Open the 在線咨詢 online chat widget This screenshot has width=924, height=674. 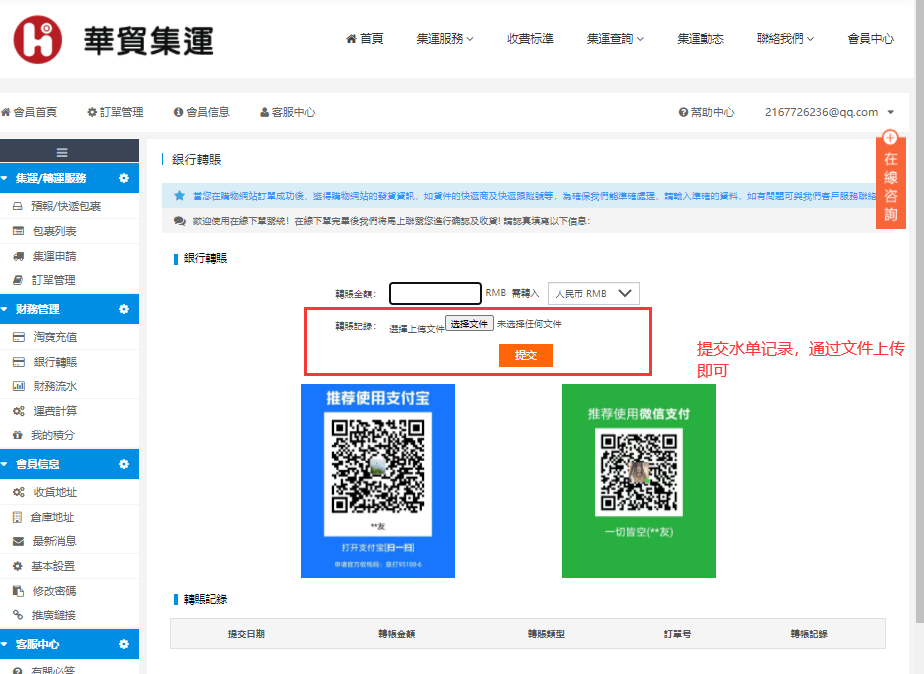point(890,180)
